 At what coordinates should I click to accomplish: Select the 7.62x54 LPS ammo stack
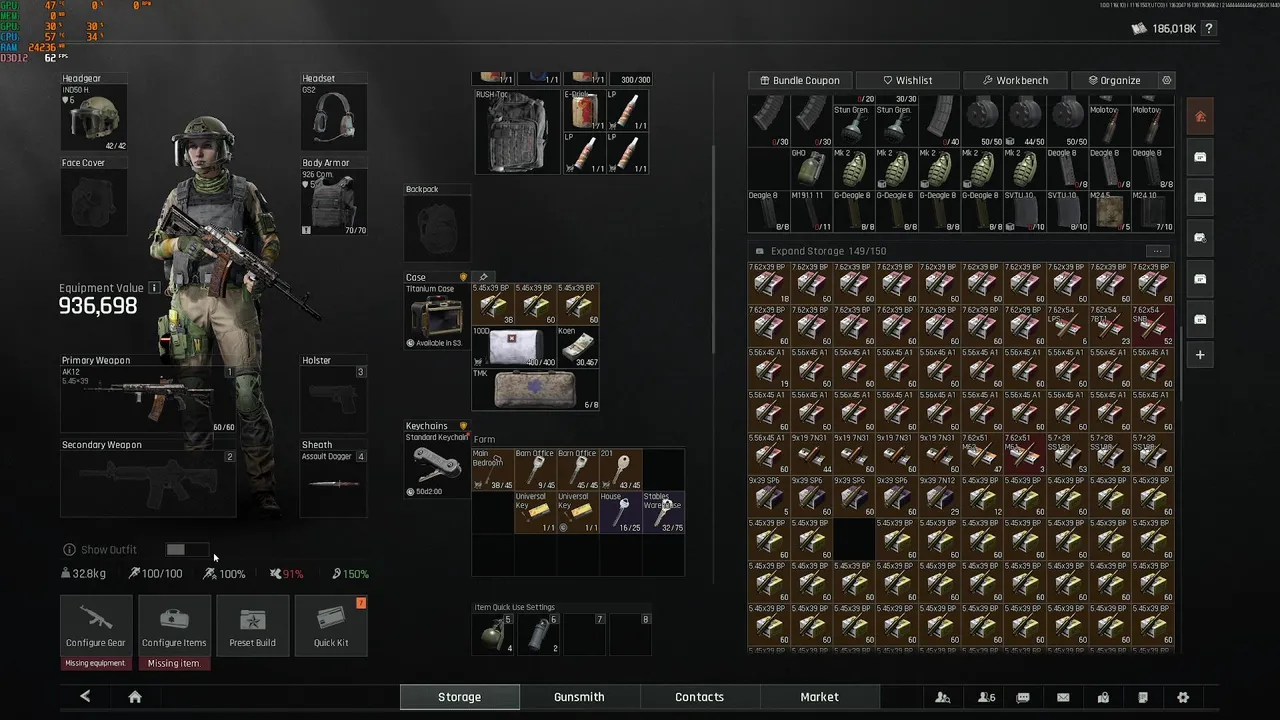click(1066, 326)
